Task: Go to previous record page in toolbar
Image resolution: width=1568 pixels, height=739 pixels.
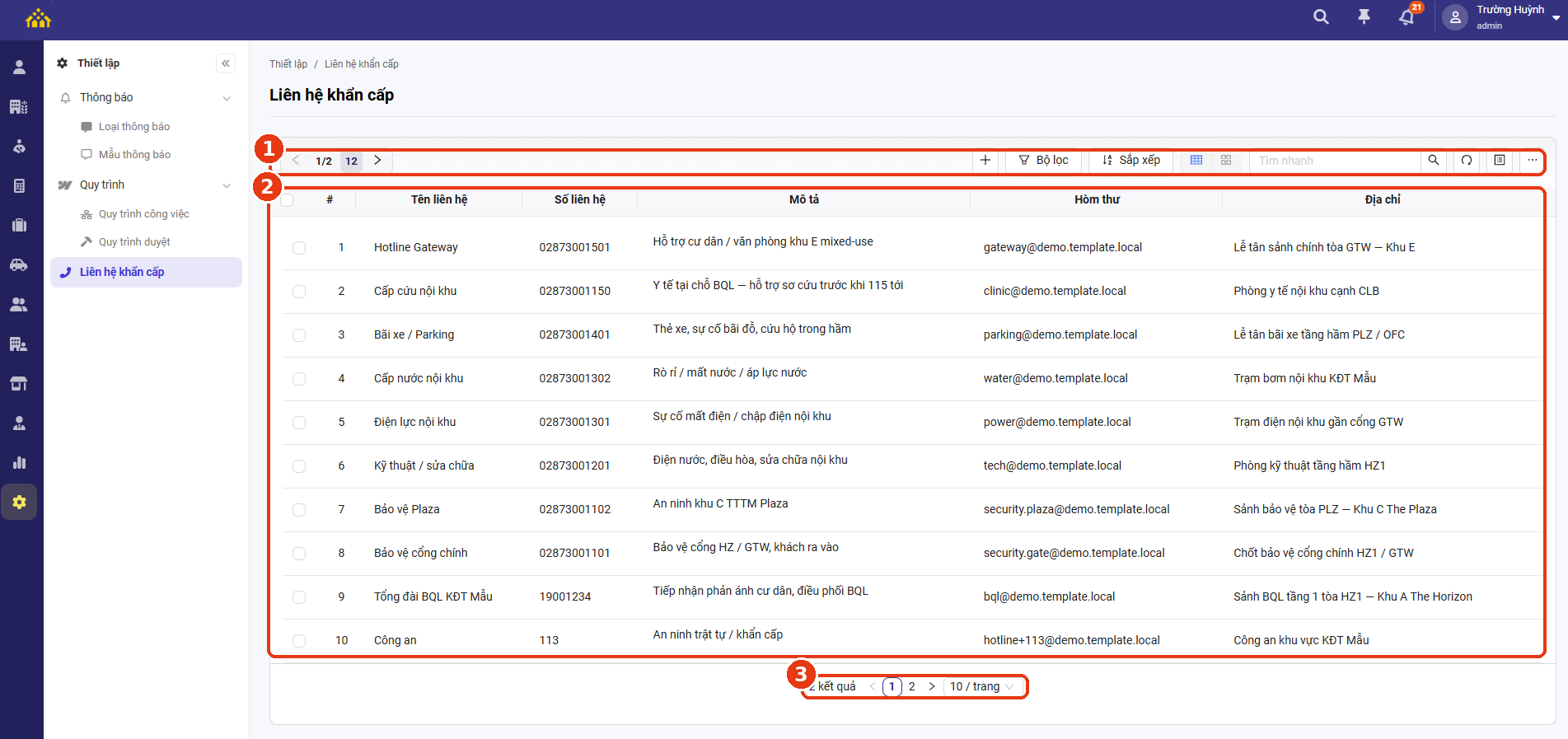Action: coord(296,161)
